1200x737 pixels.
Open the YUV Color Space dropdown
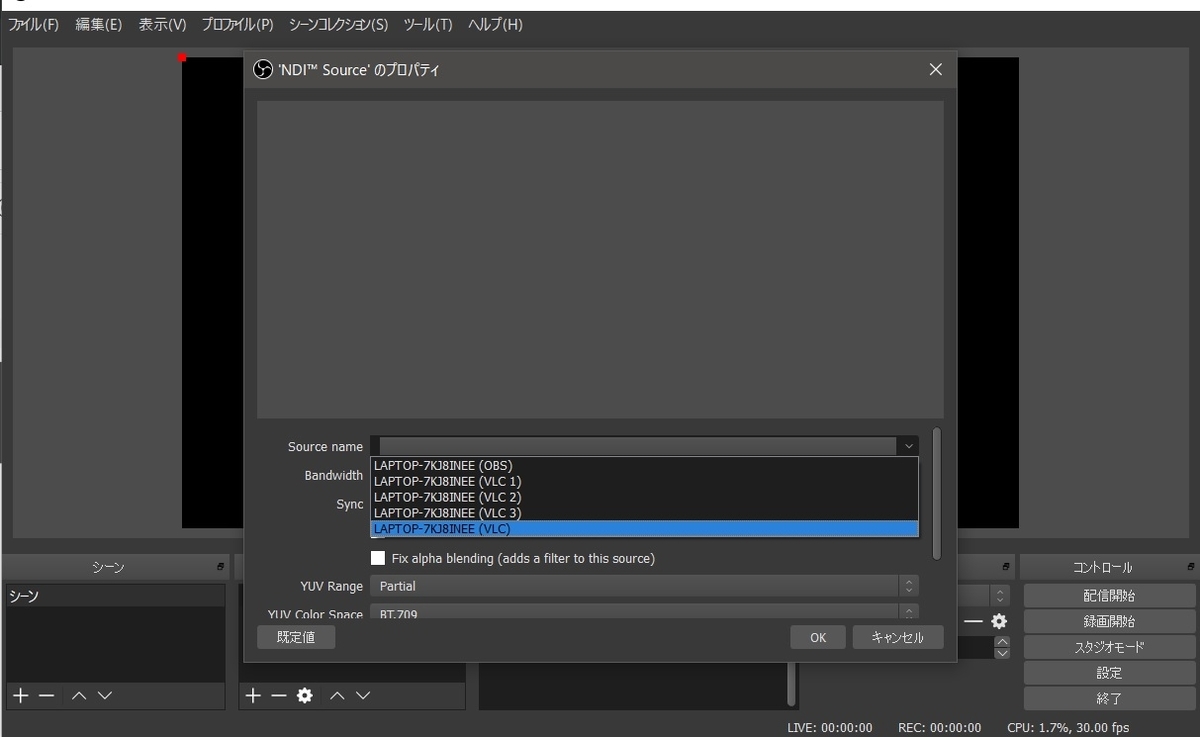pyautogui.click(x=644, y=612)
